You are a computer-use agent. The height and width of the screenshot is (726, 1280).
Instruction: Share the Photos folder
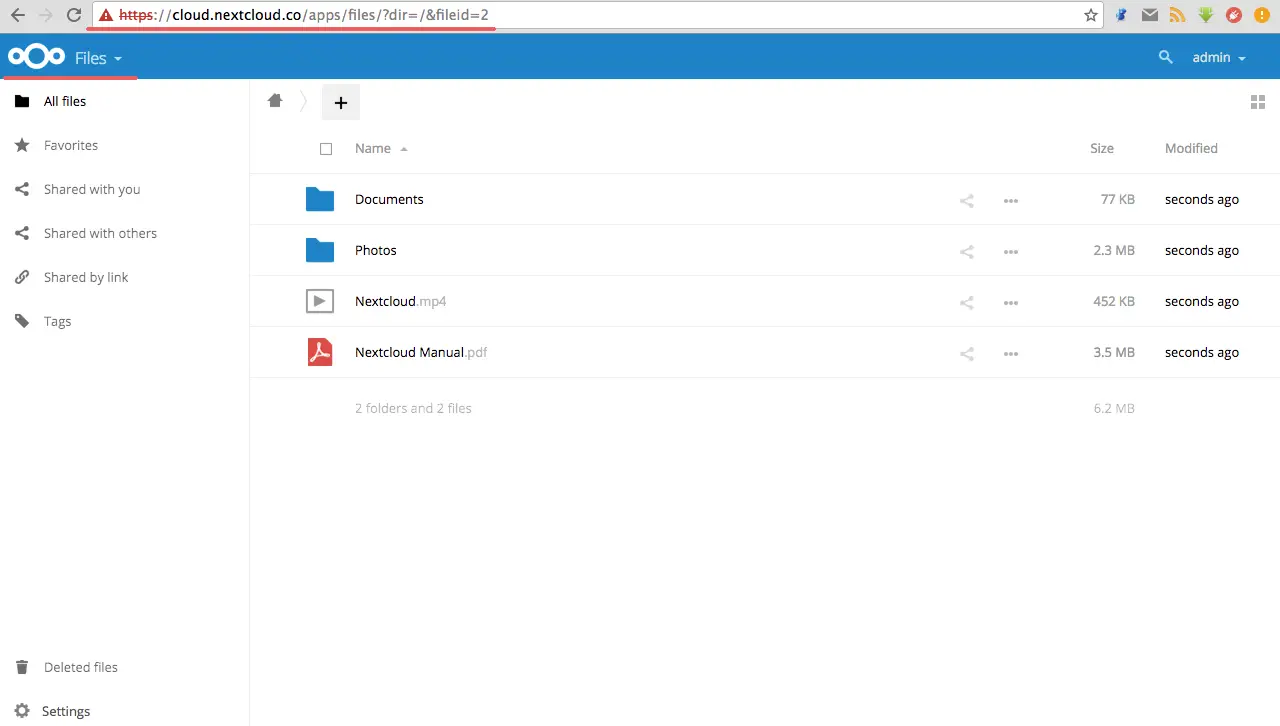click(967, 251)
